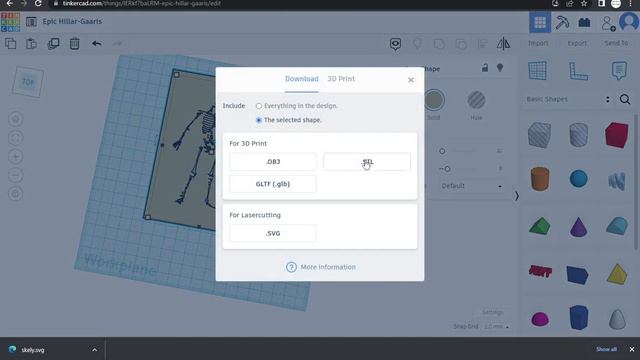Toggle the shape lock icon

tap(485, 68)
